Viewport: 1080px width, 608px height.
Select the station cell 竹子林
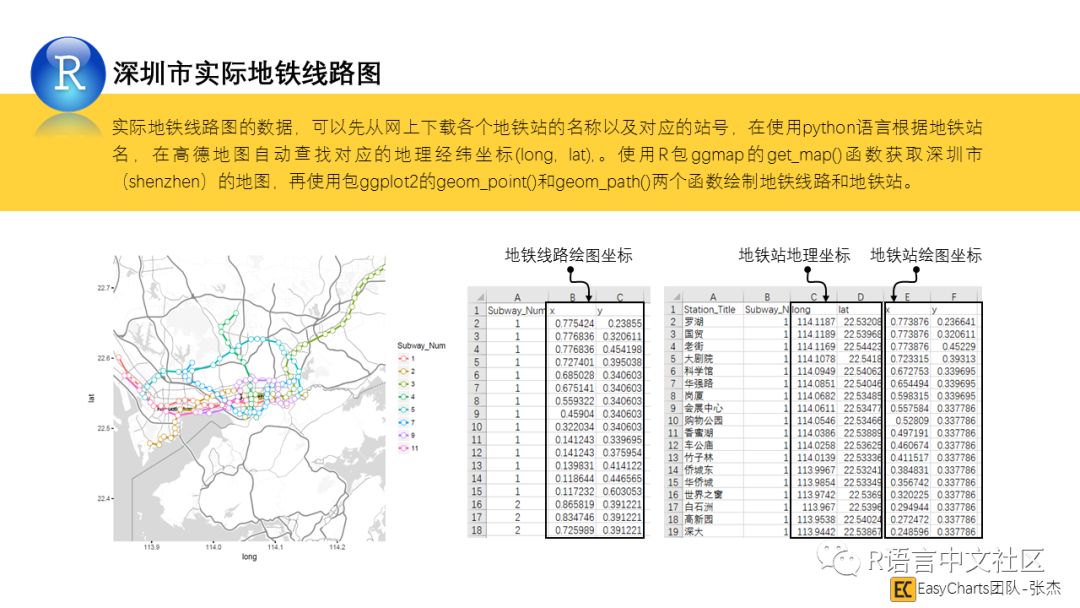(x=712, y=458)
